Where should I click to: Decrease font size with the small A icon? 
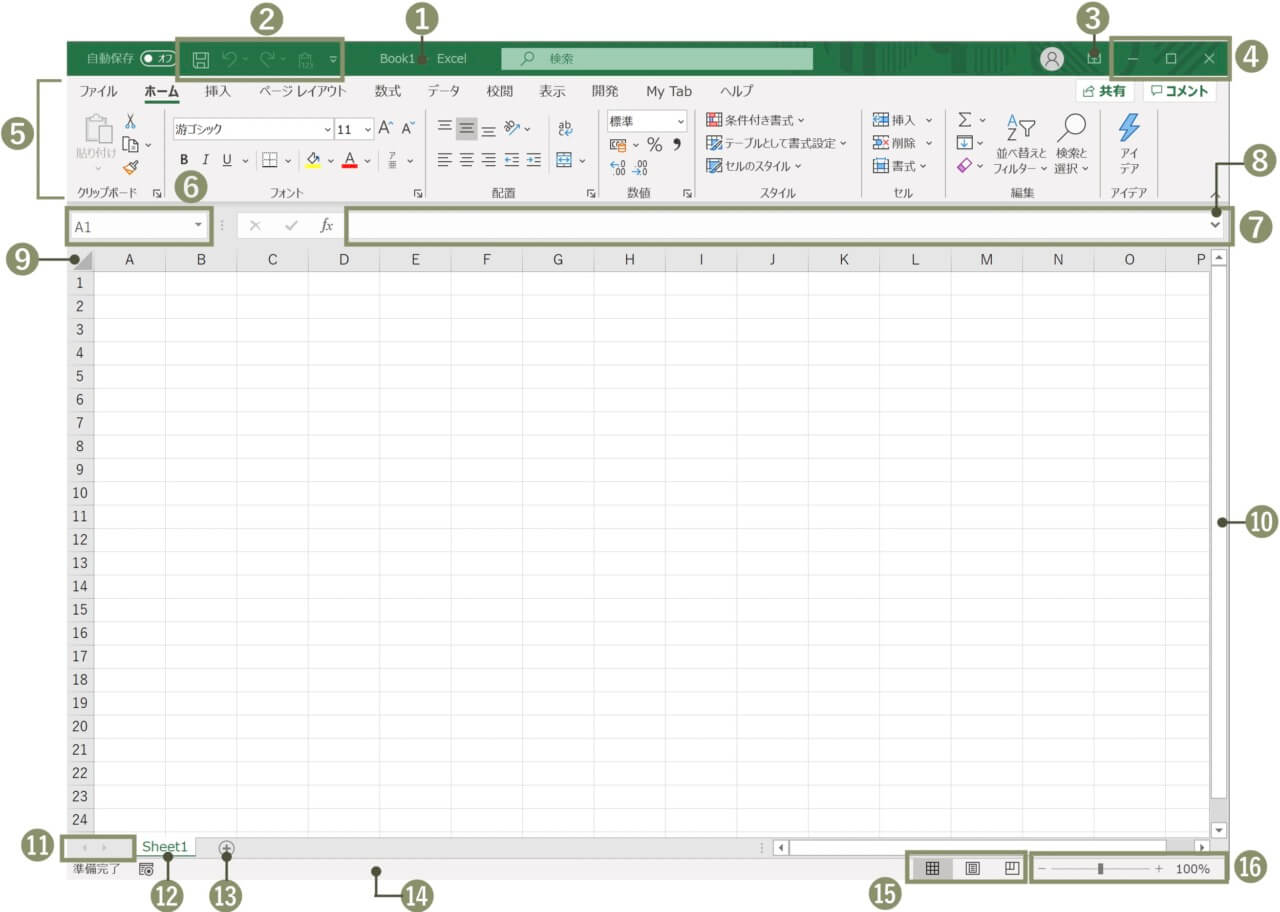point(408,129)
